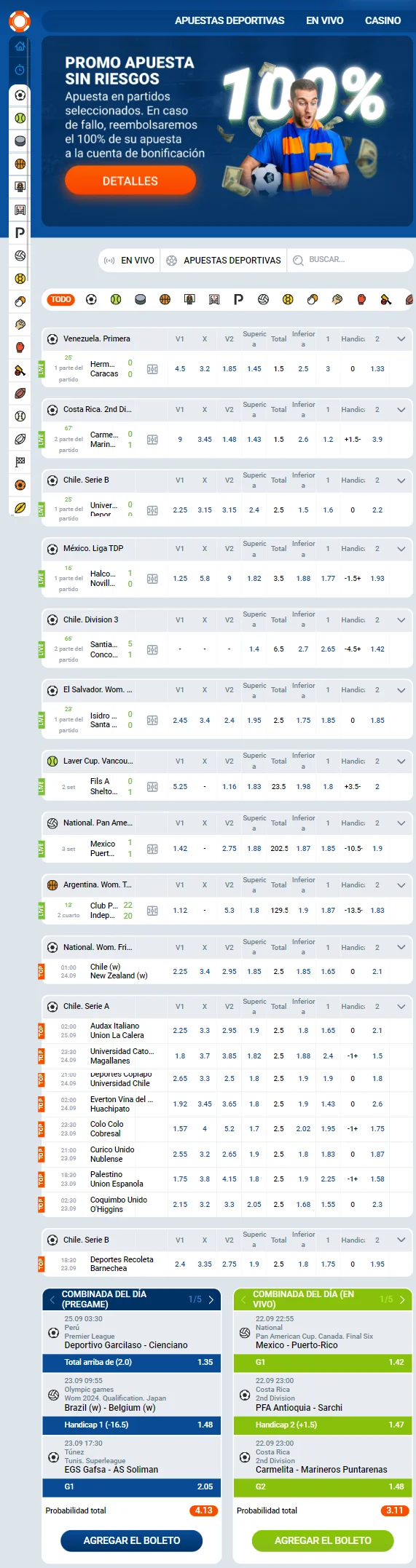Collapse the Laver Cup. Vancou... section
This screenshot has width=416, height=1568.
click(x=401, y=761)
